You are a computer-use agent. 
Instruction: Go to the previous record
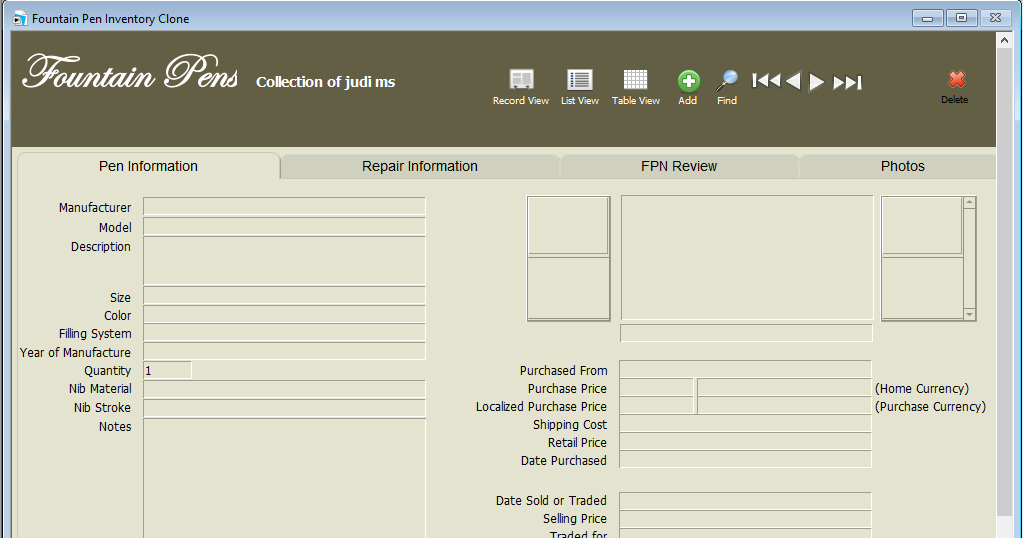point(793,82)
